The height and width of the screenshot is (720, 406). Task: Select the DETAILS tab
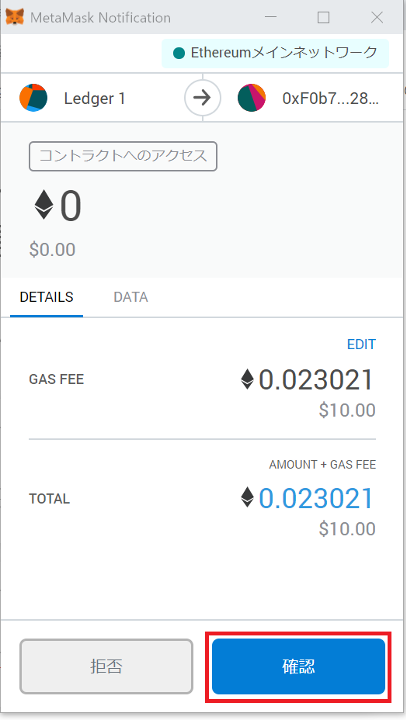46,297
